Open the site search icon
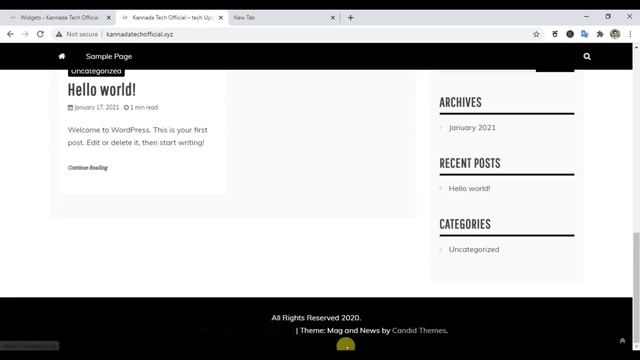 click(587, 56)
